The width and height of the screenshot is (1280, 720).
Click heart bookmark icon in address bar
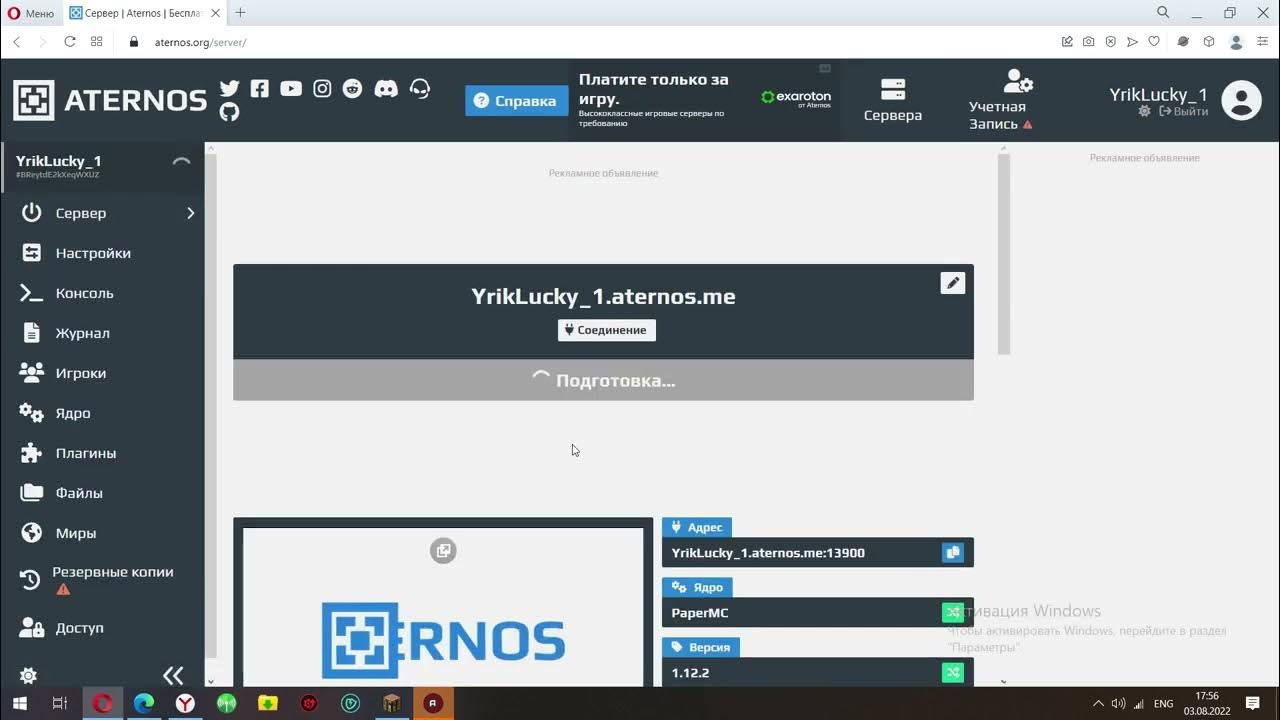pos(1154,42)
